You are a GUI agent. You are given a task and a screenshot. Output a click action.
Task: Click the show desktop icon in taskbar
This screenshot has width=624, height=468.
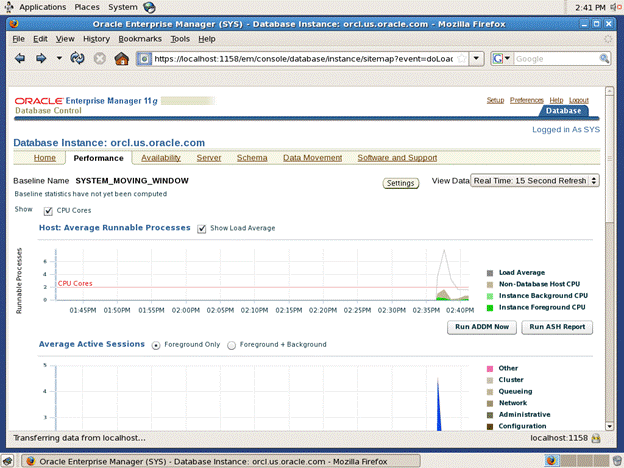pos(8,461)
